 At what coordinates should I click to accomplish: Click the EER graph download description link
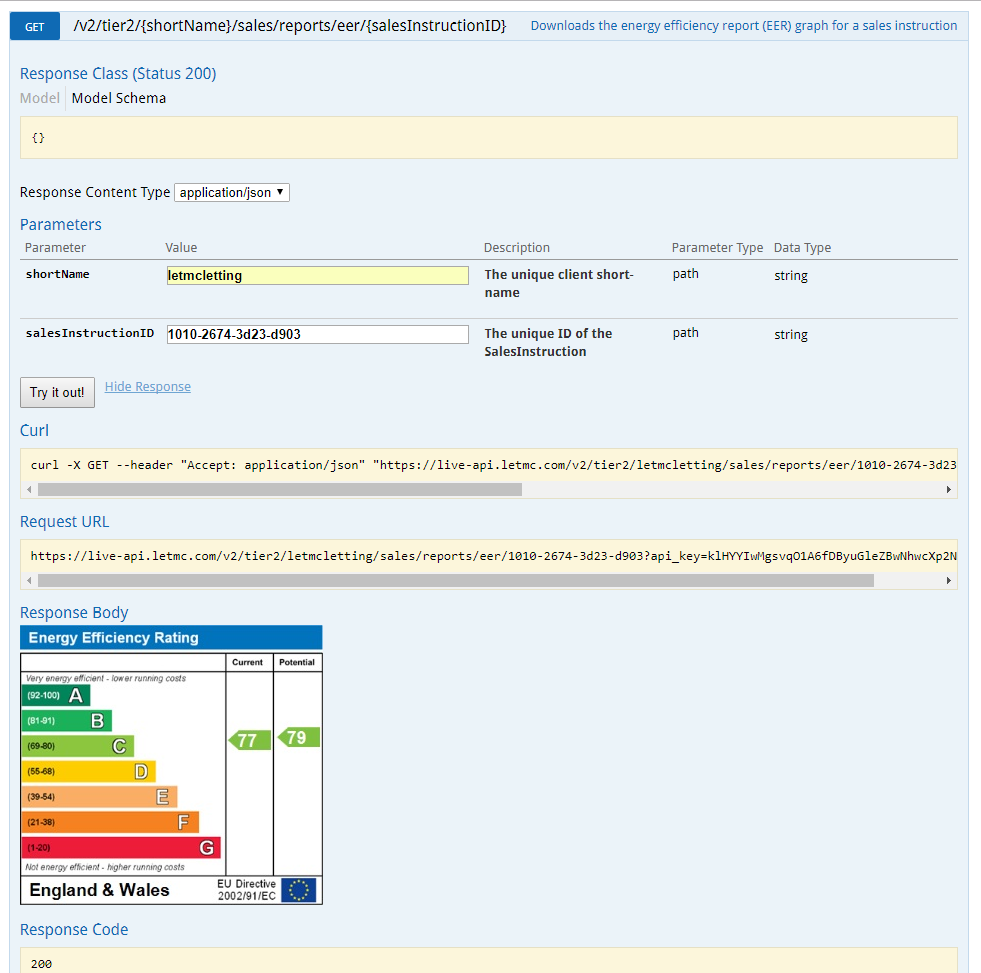pos(743,26)
